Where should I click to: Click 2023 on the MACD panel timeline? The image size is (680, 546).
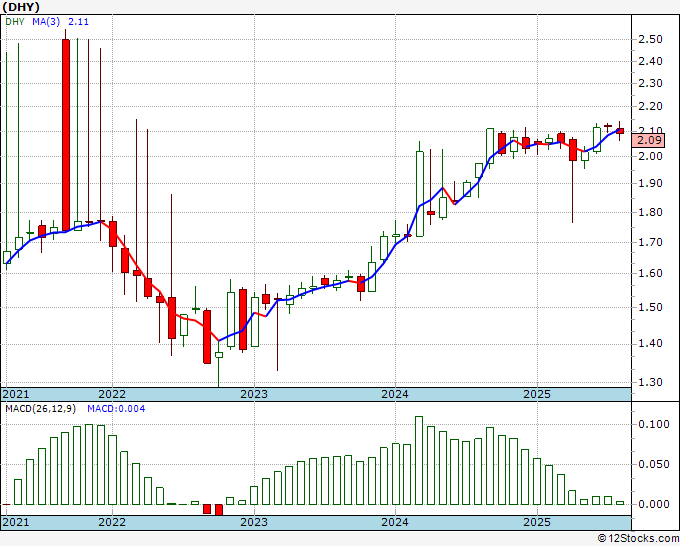point(254,522)
